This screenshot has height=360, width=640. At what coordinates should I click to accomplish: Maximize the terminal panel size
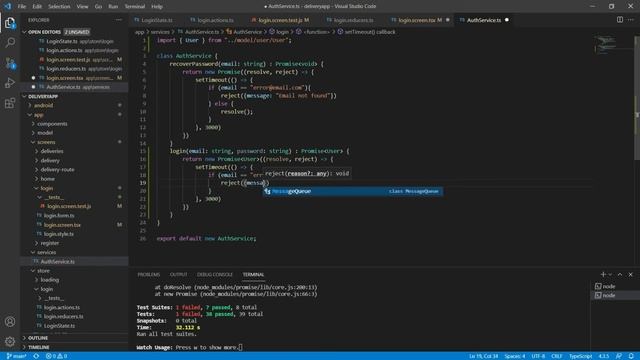620,275
